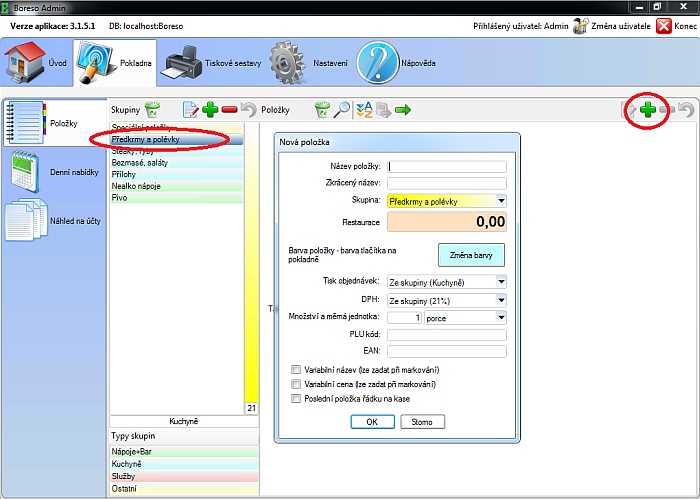Click the magnifier search icon in Položky toolbar
Viewport: 700px width, 499px height.
342,110
